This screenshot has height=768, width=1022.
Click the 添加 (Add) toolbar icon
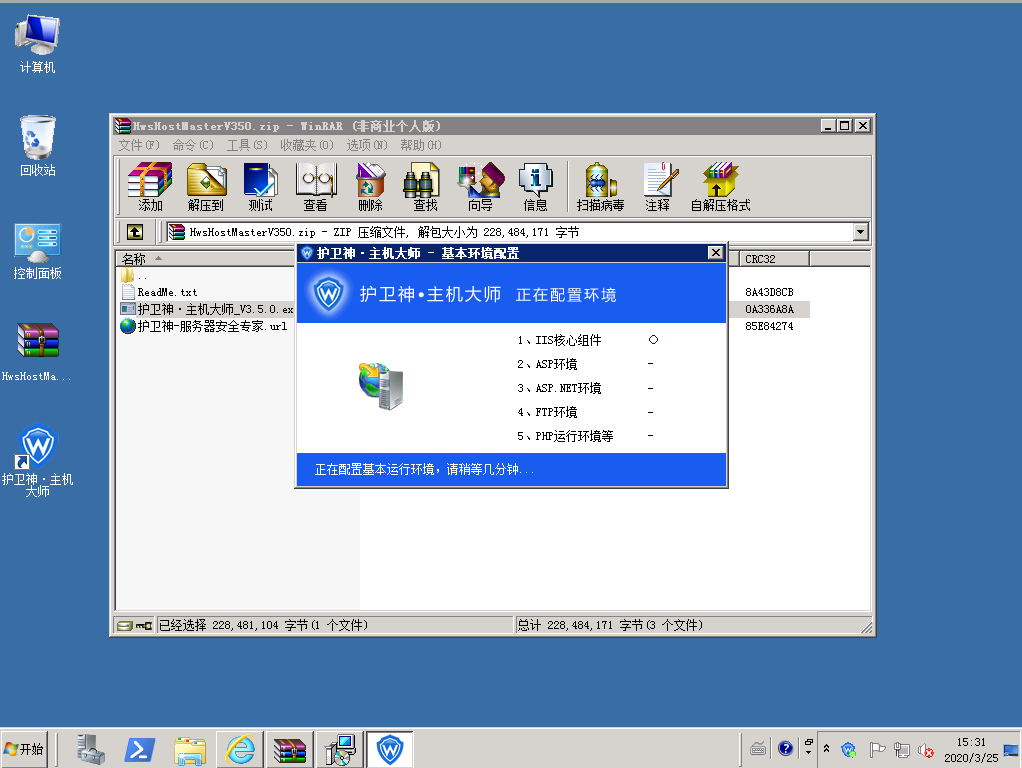(x=150, y=186)
